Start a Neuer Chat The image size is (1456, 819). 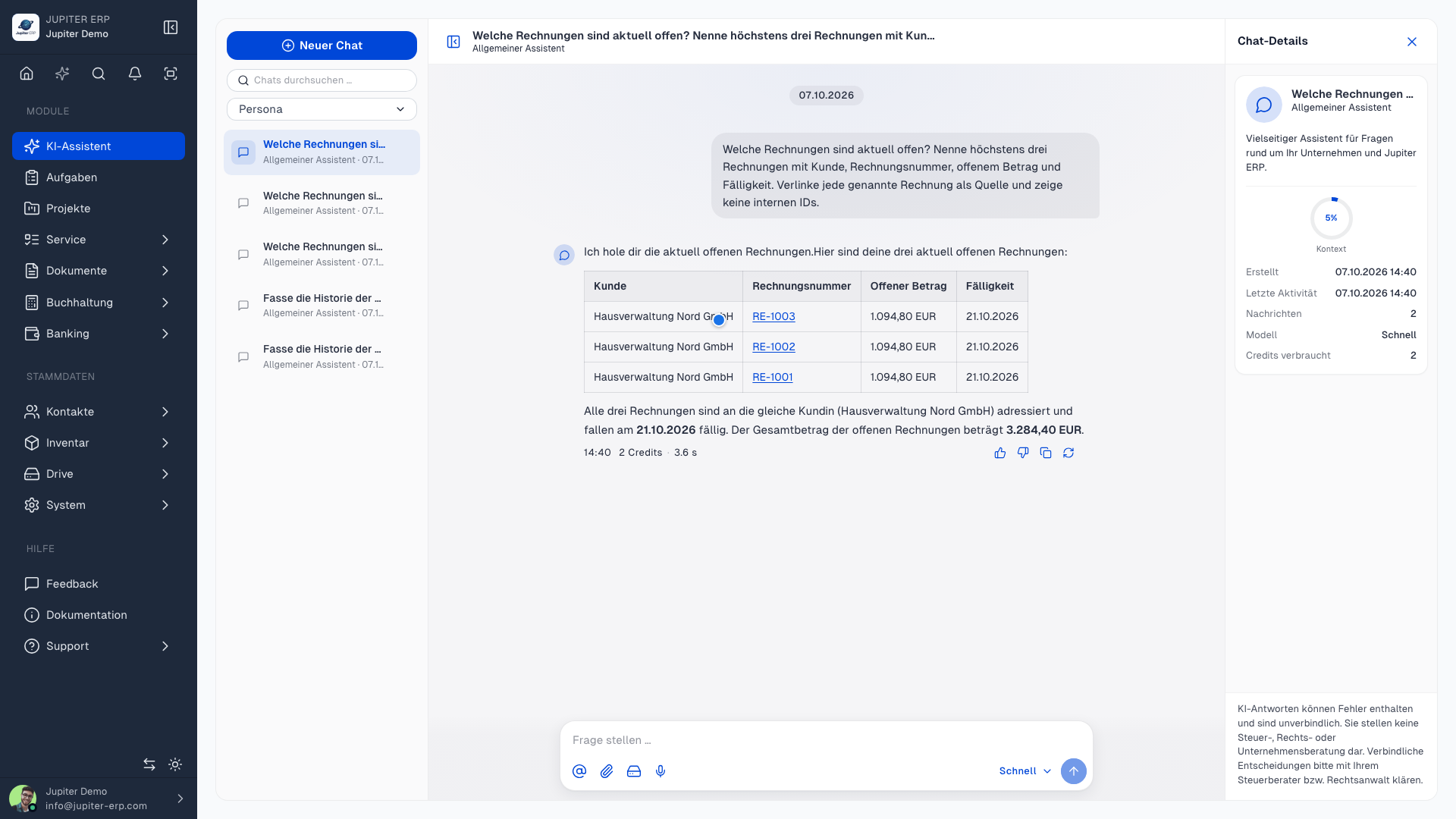[x=322, y=45]
